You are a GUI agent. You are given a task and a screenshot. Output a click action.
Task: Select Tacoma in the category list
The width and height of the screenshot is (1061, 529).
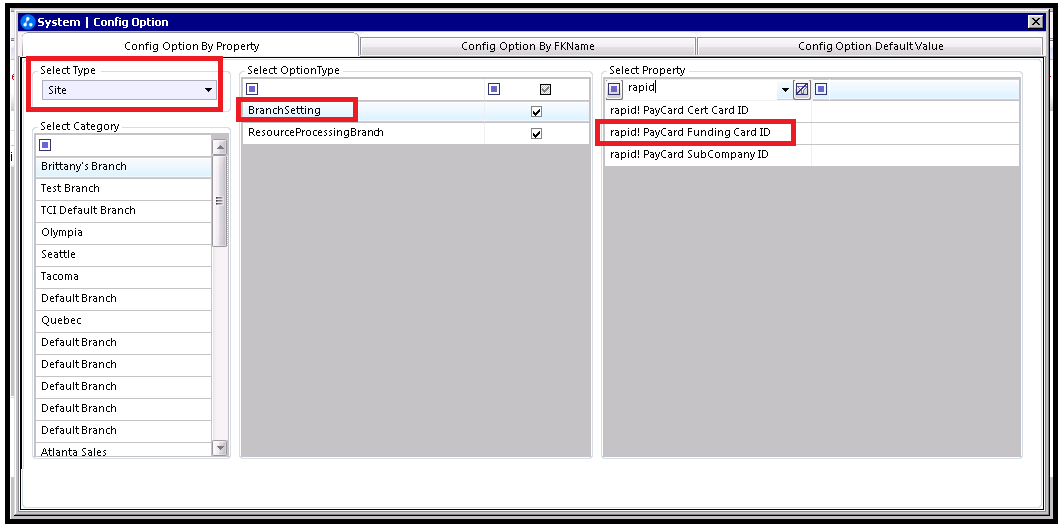coord(124,277)
